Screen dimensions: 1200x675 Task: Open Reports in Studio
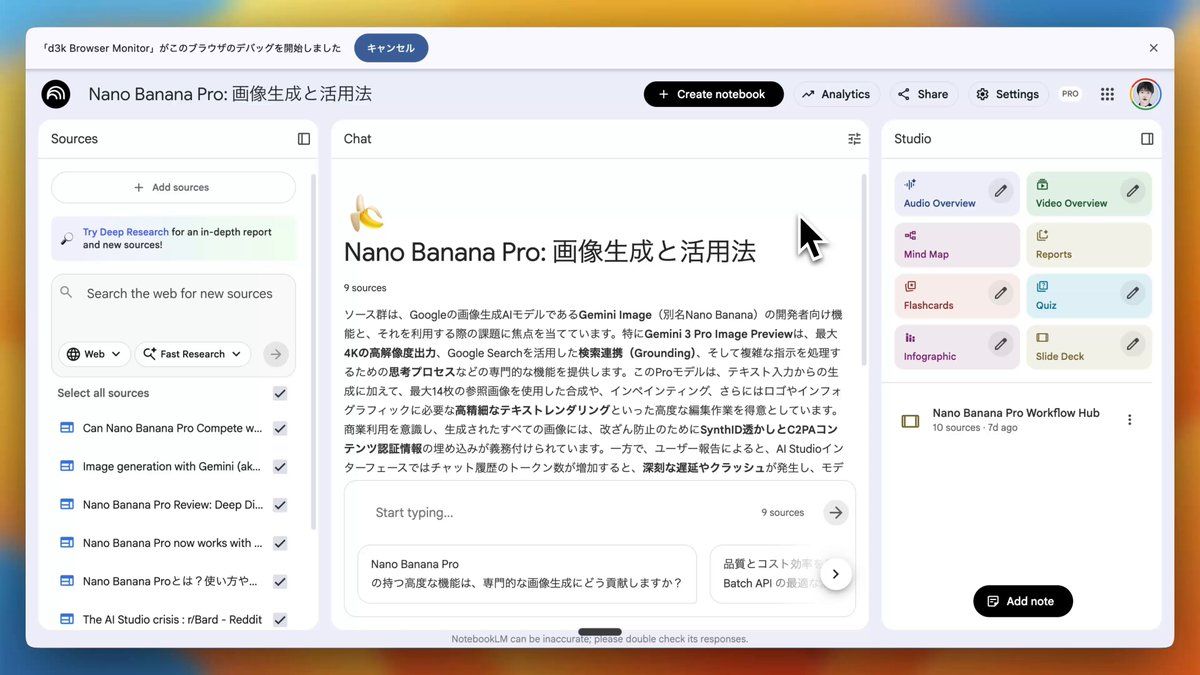pyautogui.click(x=1088, y=245)
